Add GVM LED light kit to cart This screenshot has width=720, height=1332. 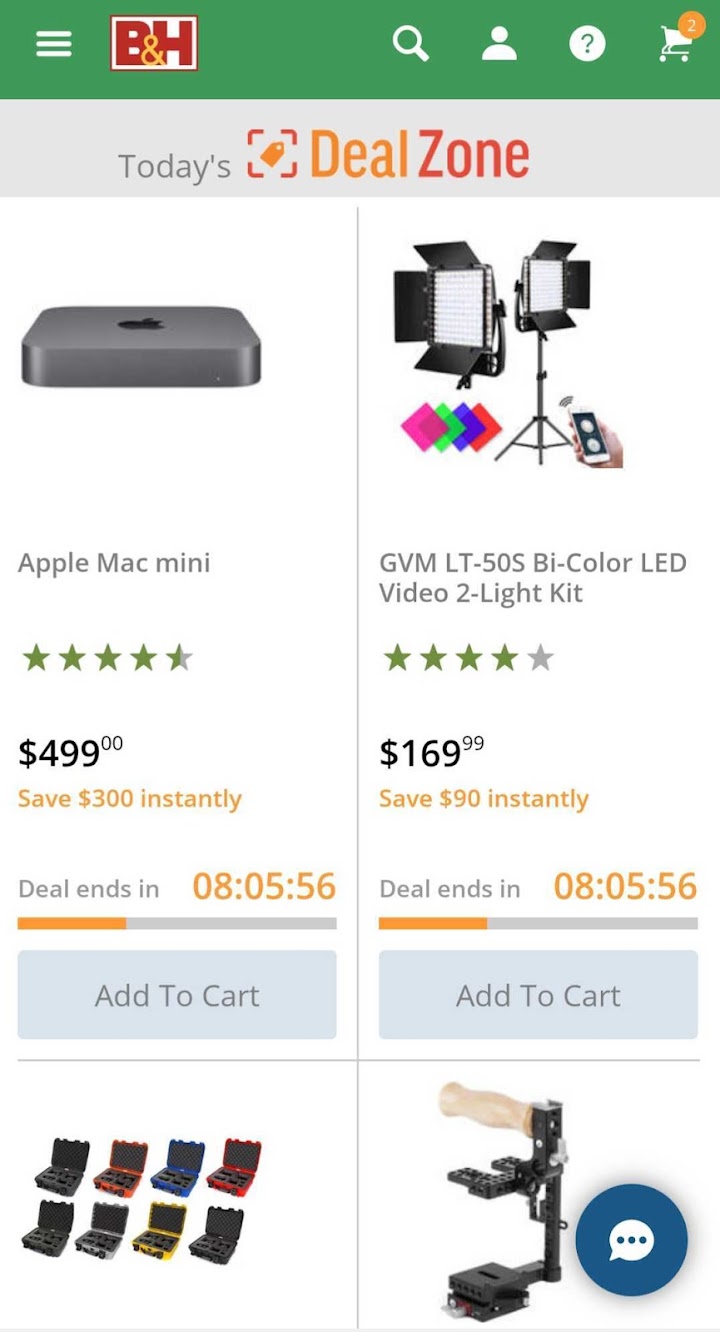[538, 995]
